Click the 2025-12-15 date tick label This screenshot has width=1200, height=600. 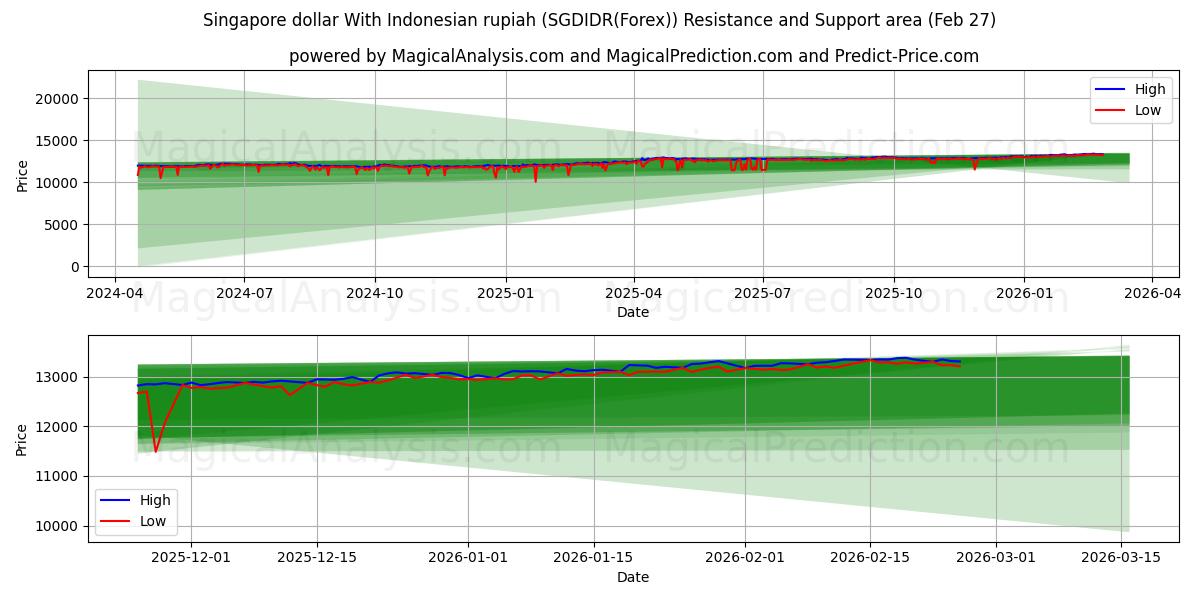pos(317,557)
